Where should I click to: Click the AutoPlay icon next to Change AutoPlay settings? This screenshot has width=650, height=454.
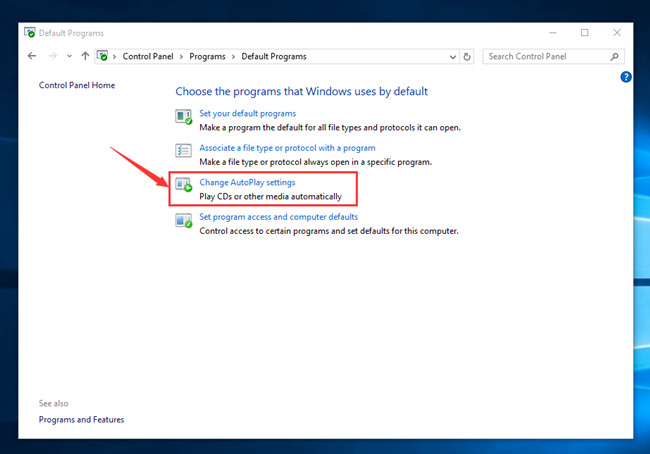click(x=184, y=186)
